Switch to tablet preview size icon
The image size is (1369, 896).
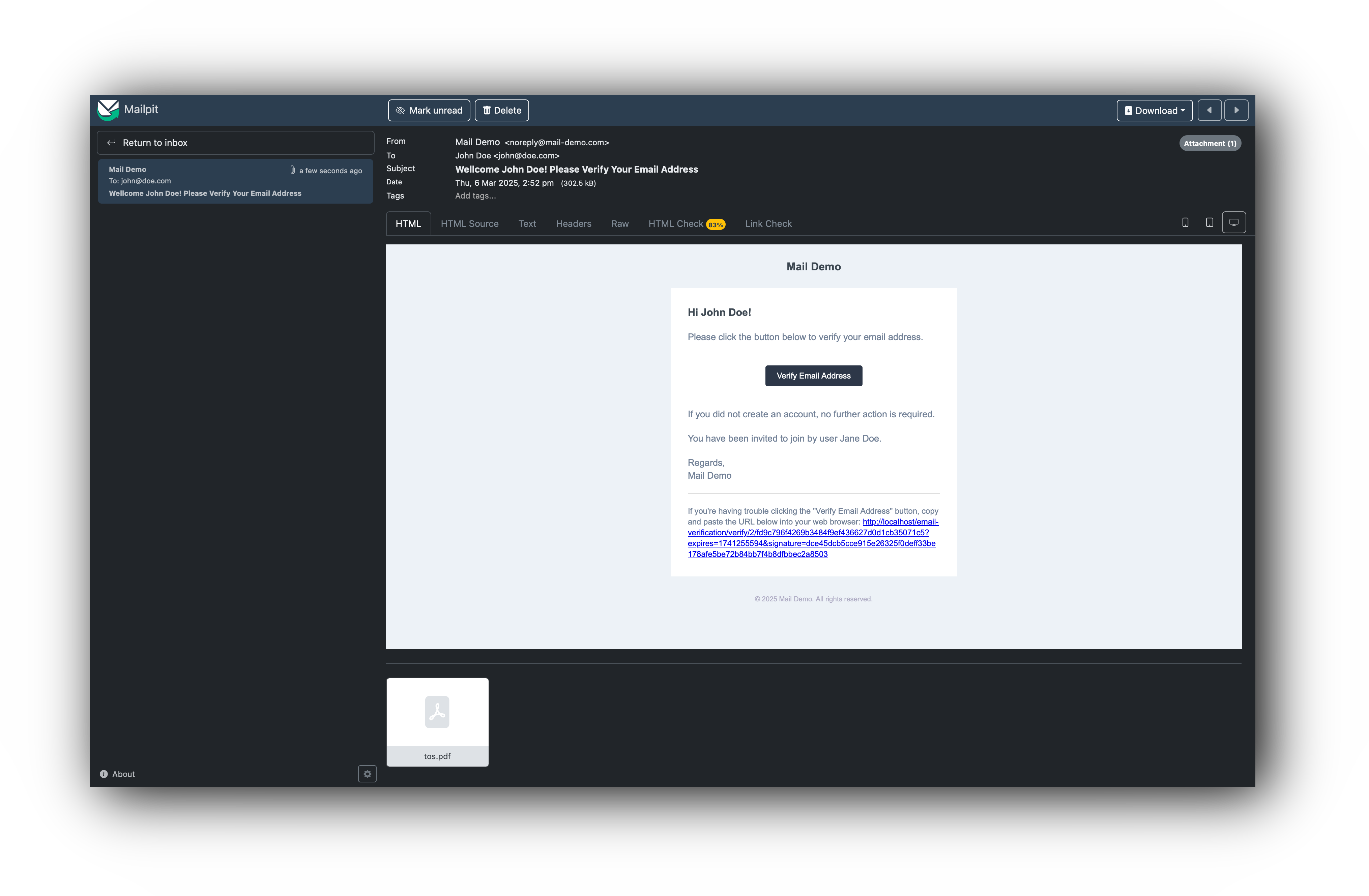coord(1209,222)
